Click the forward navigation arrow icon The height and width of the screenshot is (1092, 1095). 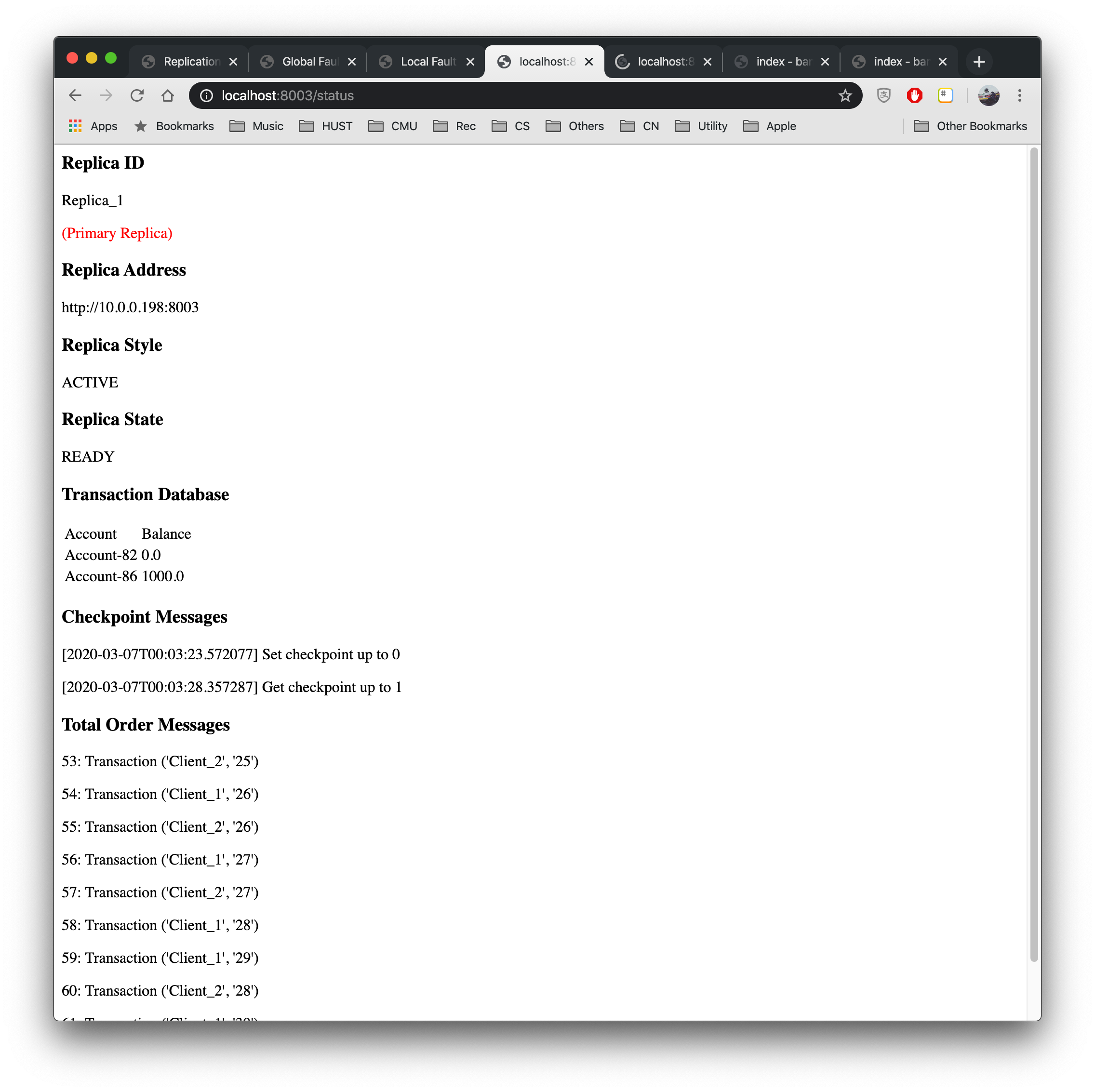(108, 95)
